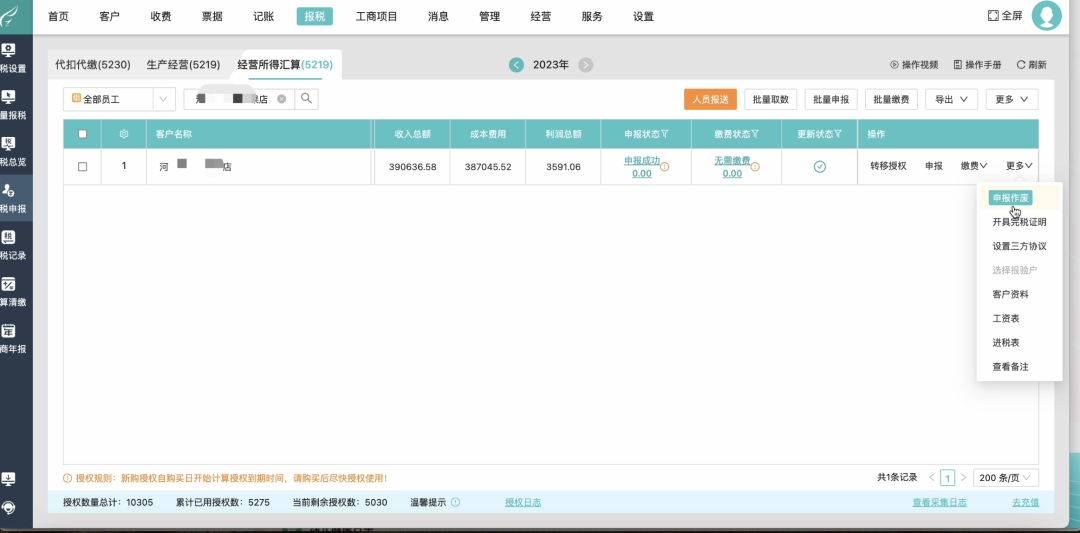This screenshot has width=1080, height=533.
Task: Expand the 全部员工 dropdown
Action: click(x=163, y=99)
